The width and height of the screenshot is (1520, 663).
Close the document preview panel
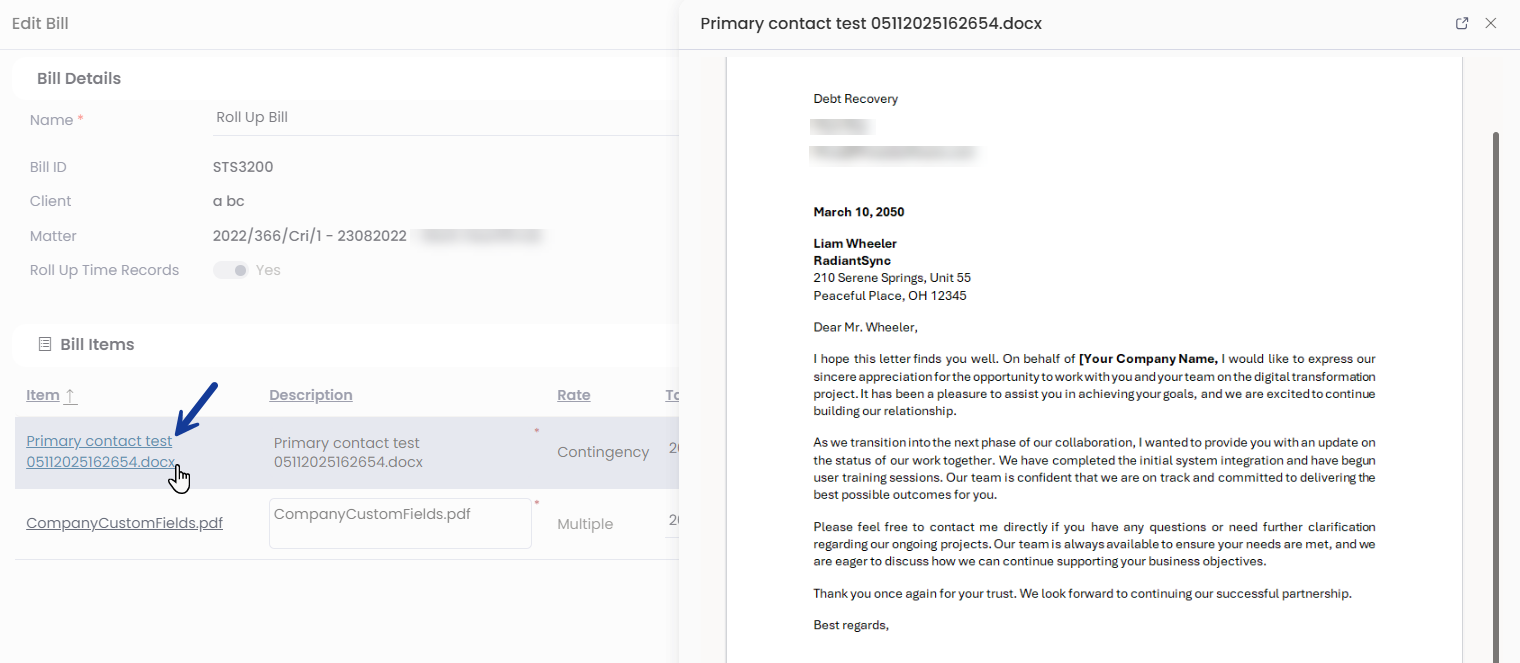pos(1491,23)
